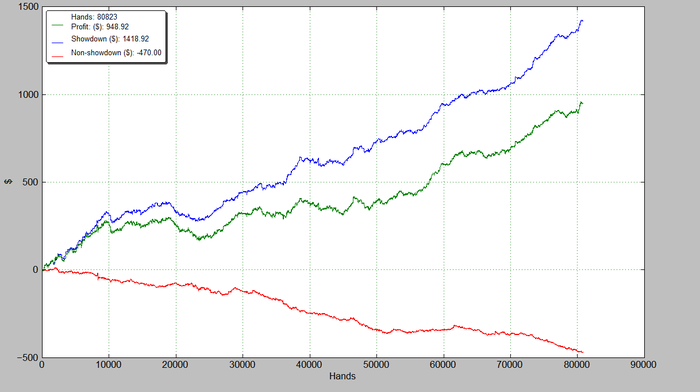Screen dimensions: 700x392
Task: Click the 500 y-axis tick label
Action: tap(30, 182)
